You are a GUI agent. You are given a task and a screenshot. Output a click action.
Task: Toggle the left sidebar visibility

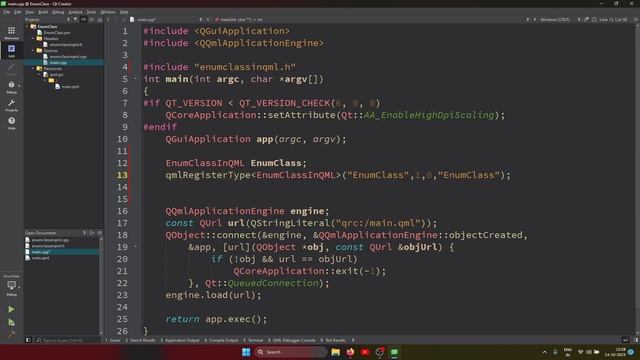(x=28, y=340)
